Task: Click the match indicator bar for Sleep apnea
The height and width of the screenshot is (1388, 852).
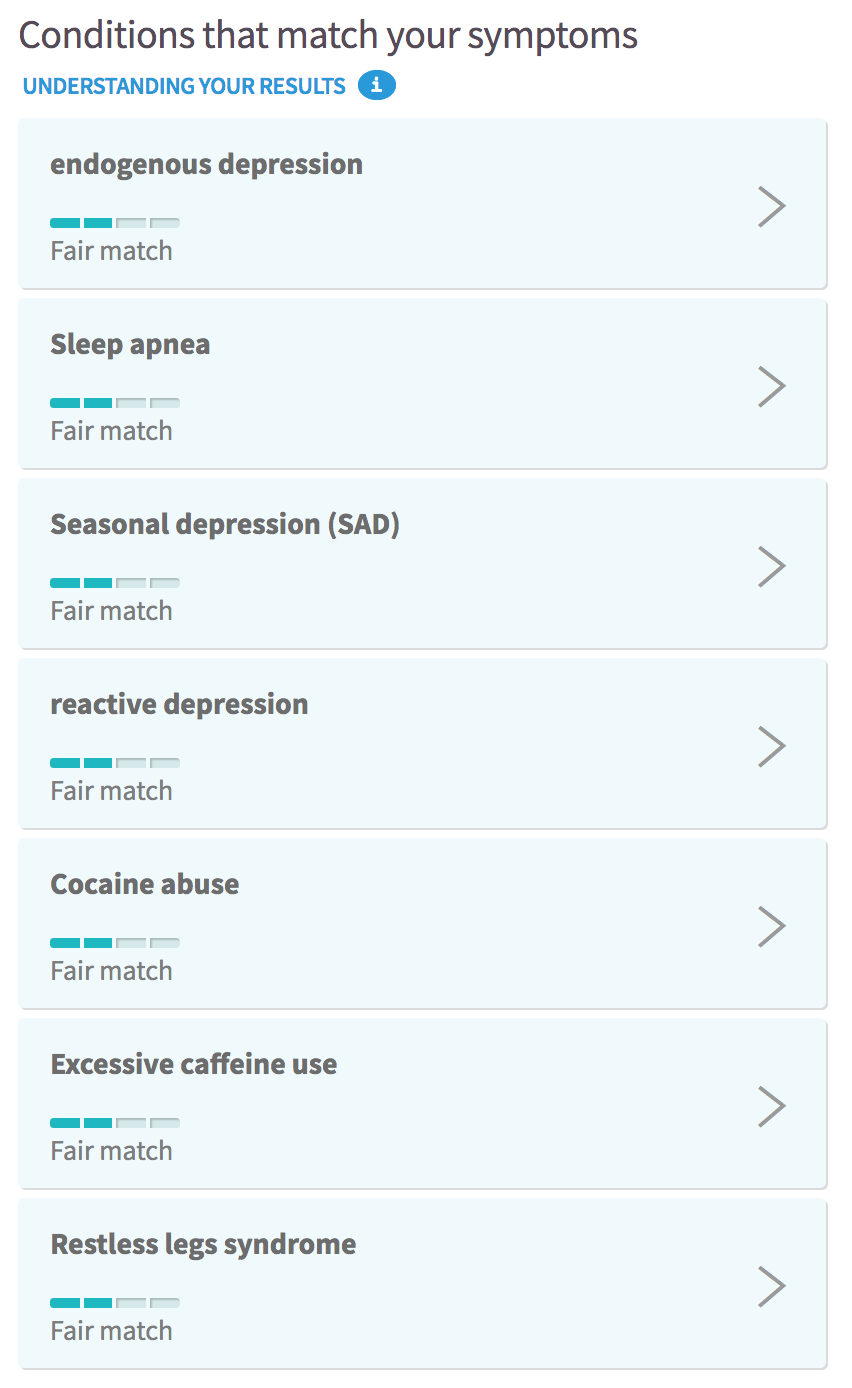Action: [x=115, y=403]
